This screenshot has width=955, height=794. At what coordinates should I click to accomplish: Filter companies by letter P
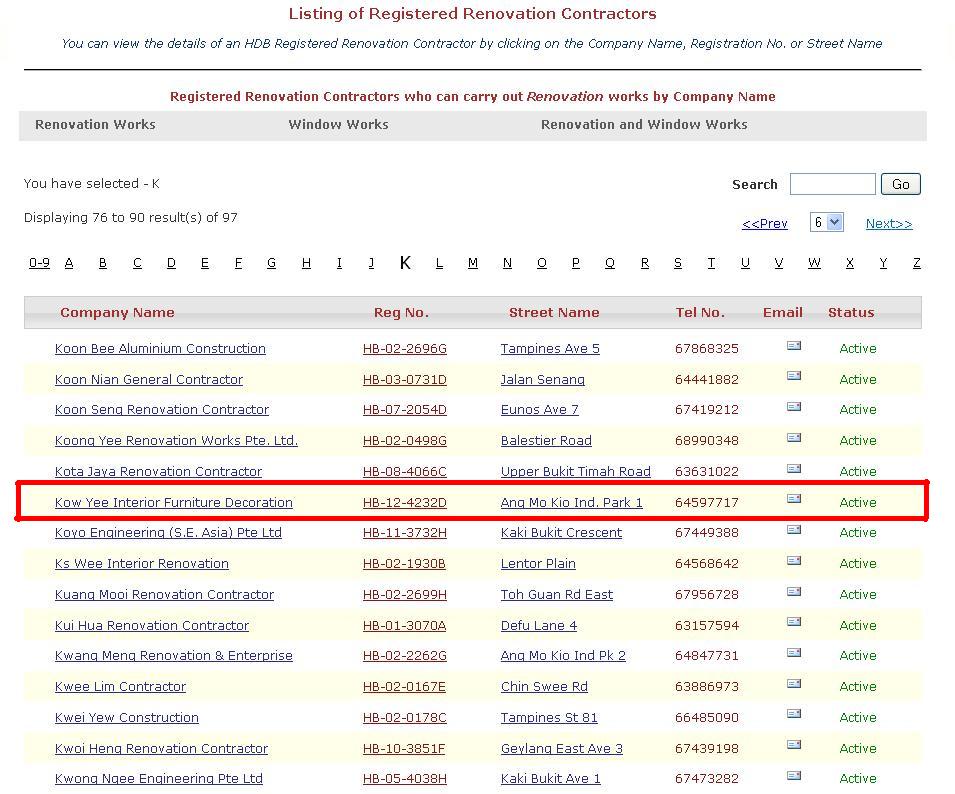coord(576,263)
